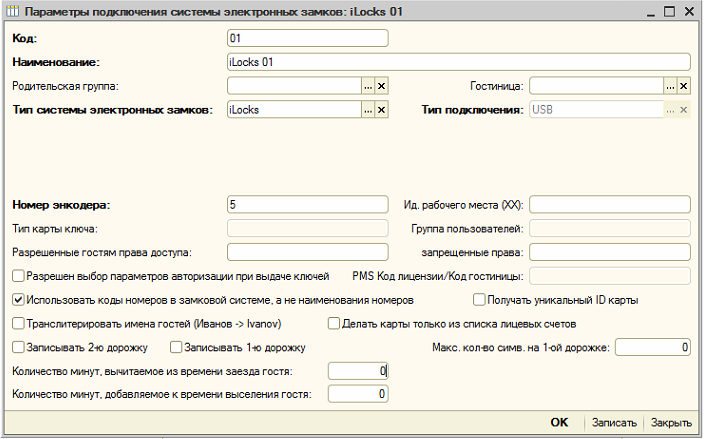Focus the запрещенные права field
This screenshot has width=704, height=439.
[610, 252]
